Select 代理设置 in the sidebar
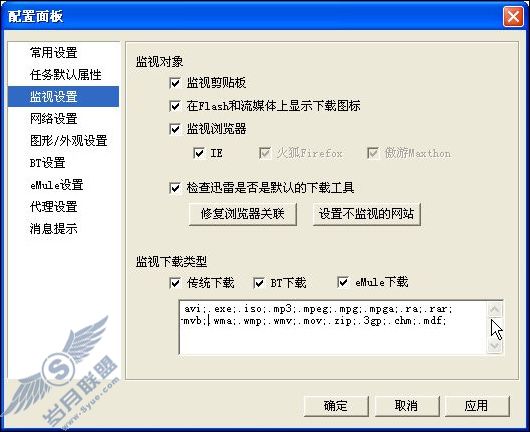 click(53, 207)
